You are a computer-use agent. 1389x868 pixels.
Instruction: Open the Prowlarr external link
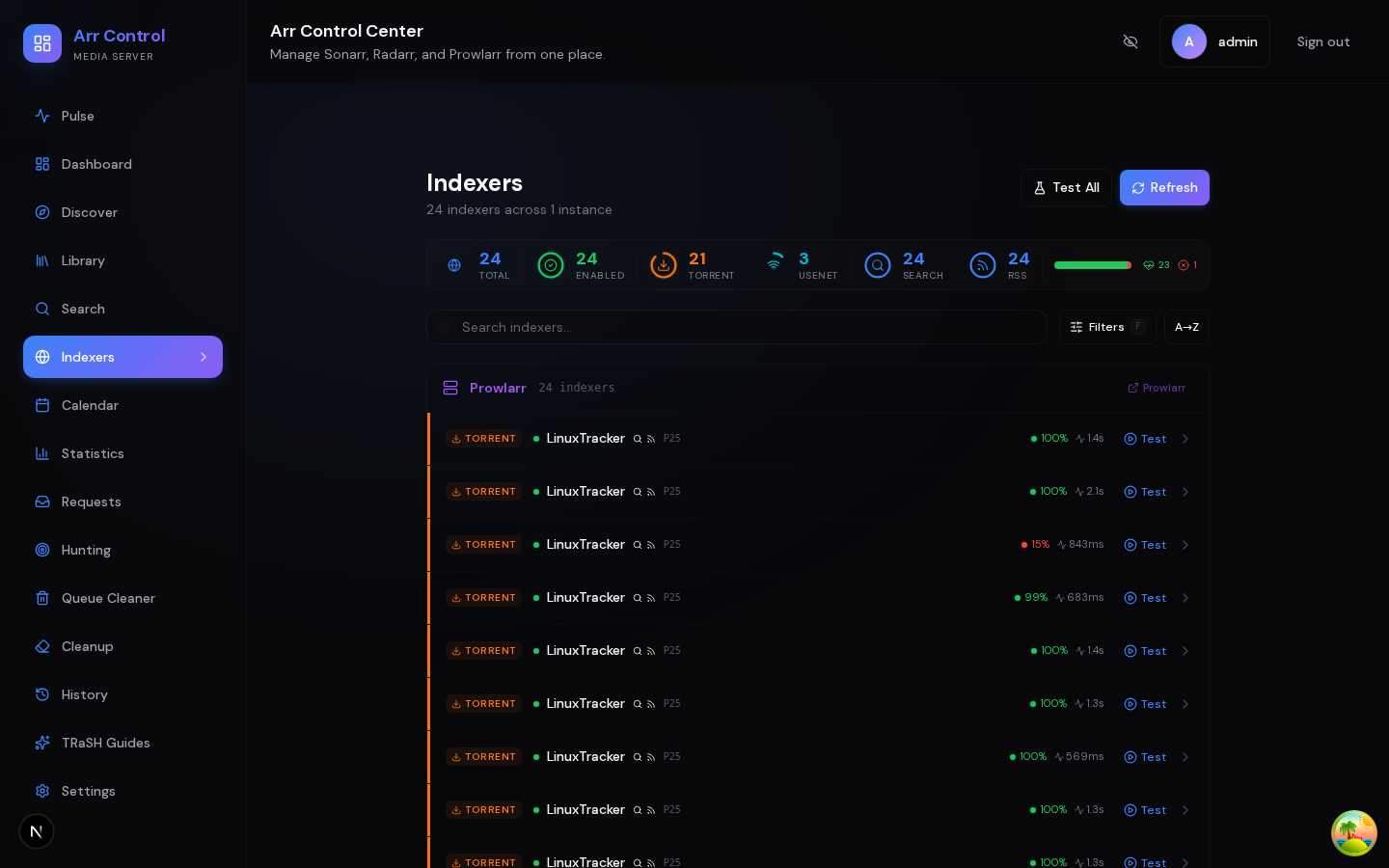[1157, 388]
